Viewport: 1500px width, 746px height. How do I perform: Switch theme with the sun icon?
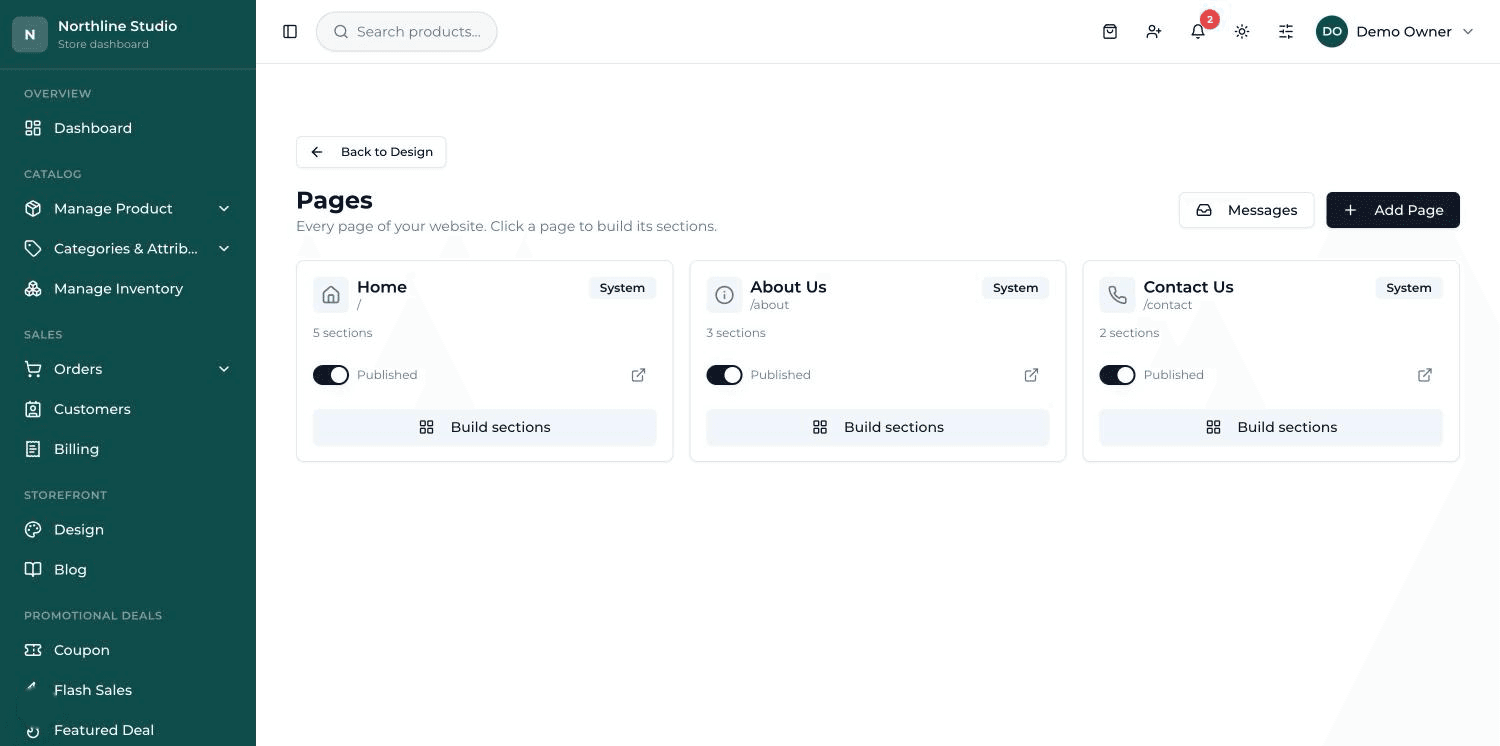[x=1242, y=32]
